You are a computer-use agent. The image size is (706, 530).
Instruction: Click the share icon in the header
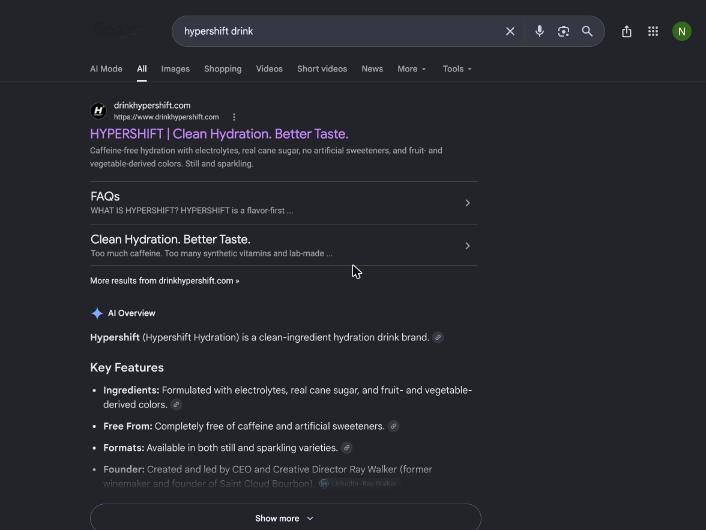(626, 32)
